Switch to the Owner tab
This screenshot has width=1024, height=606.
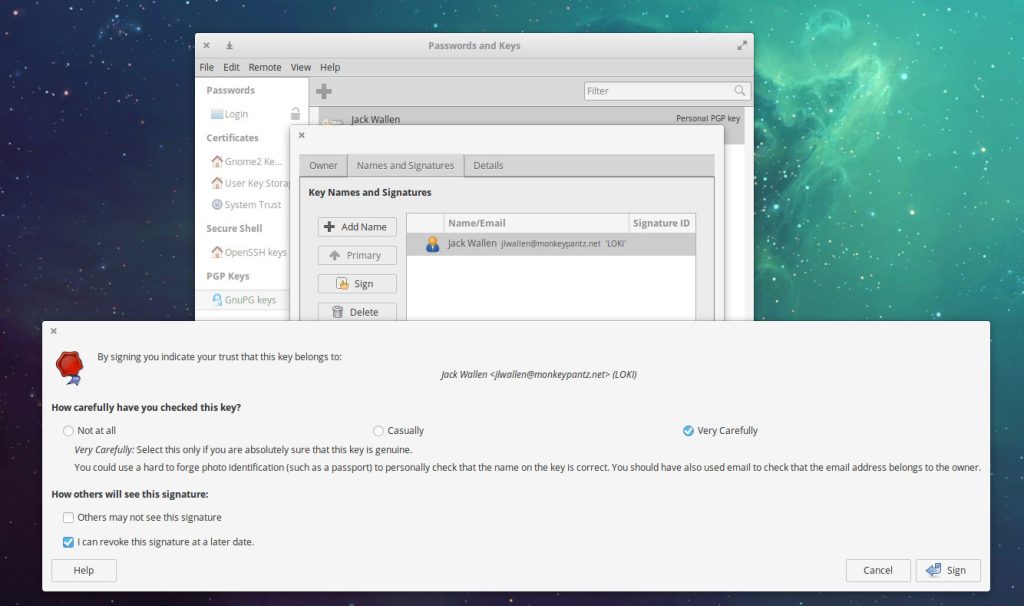(323, 166)
